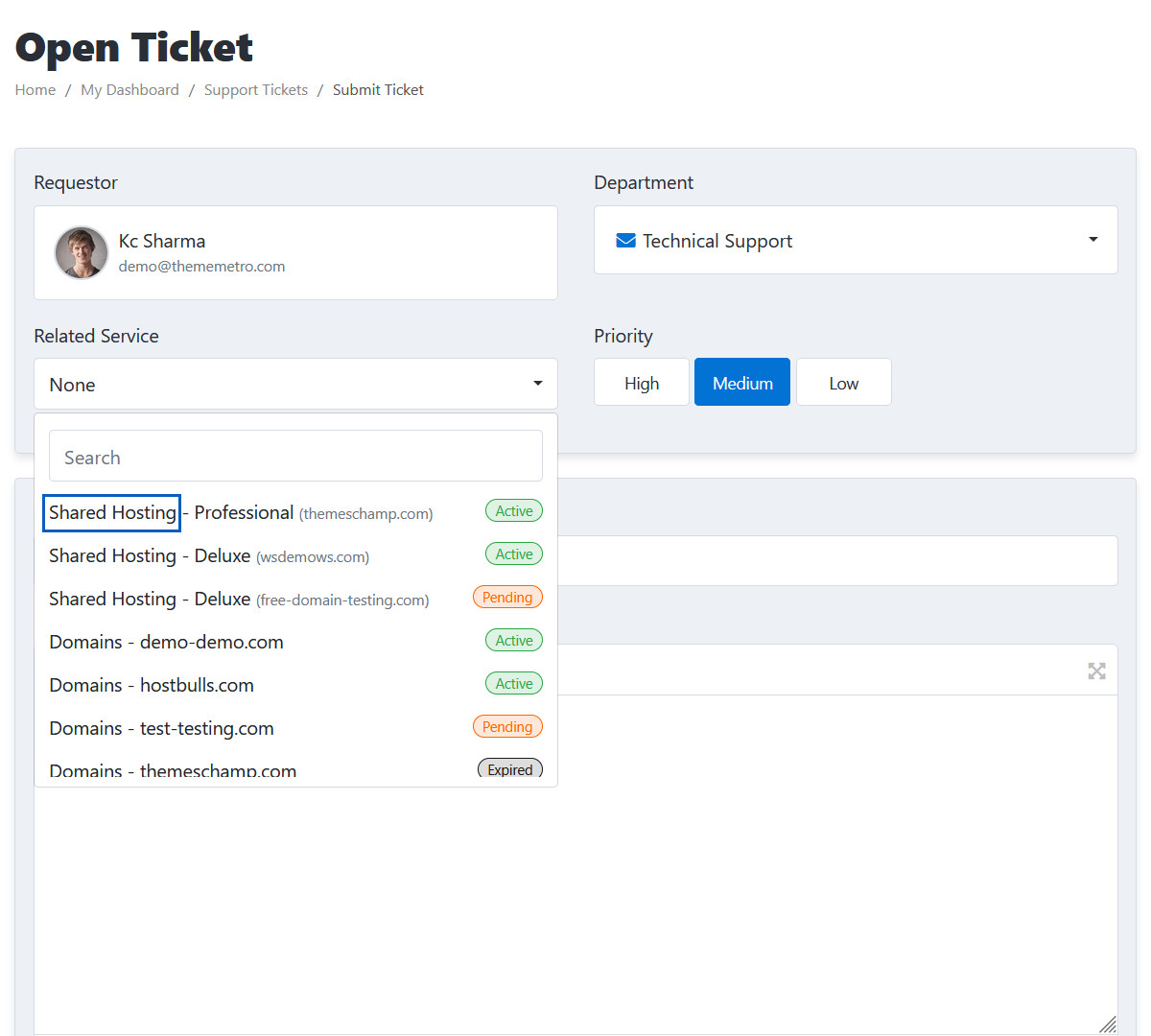Choose Domains - demo-demo.com from list

pyautogui.click(x=167, y=642)
